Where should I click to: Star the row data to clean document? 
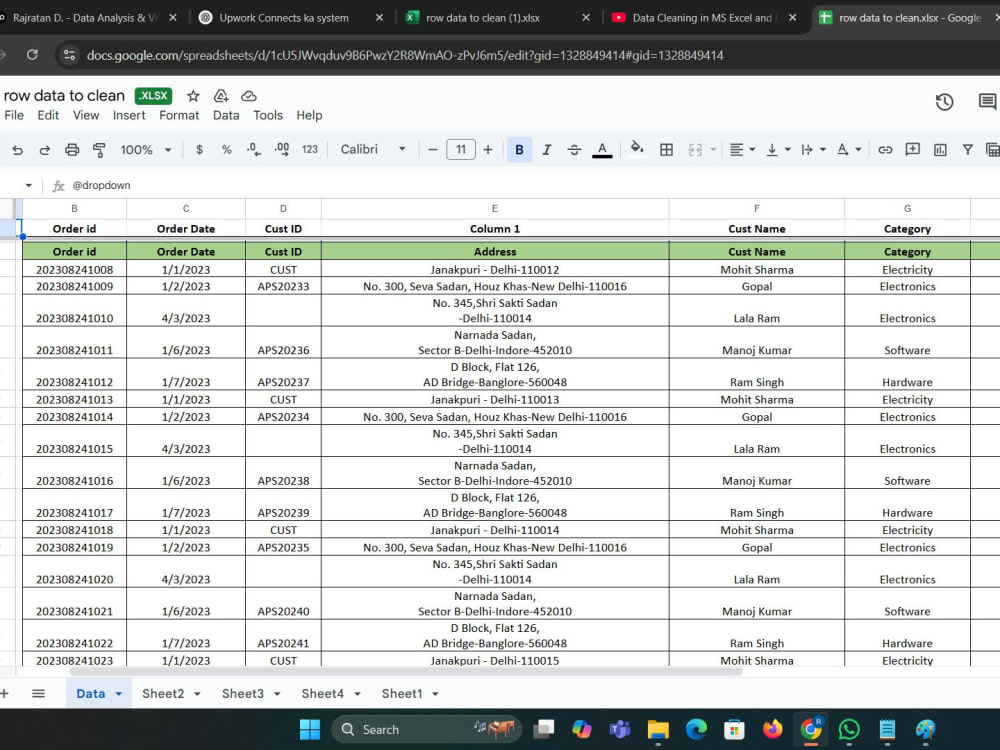193,96
